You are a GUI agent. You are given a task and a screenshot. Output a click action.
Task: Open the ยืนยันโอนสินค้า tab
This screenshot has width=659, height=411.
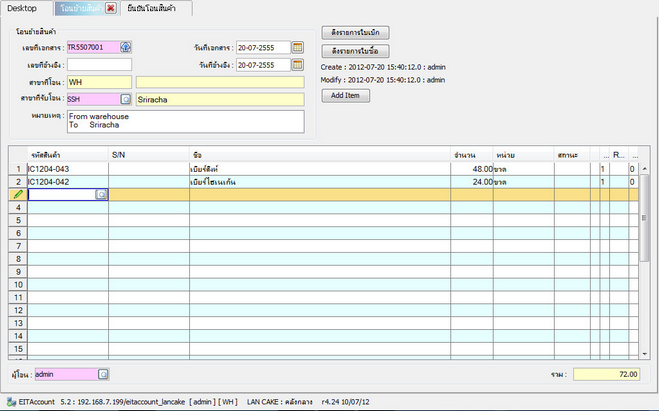[156, 8]
